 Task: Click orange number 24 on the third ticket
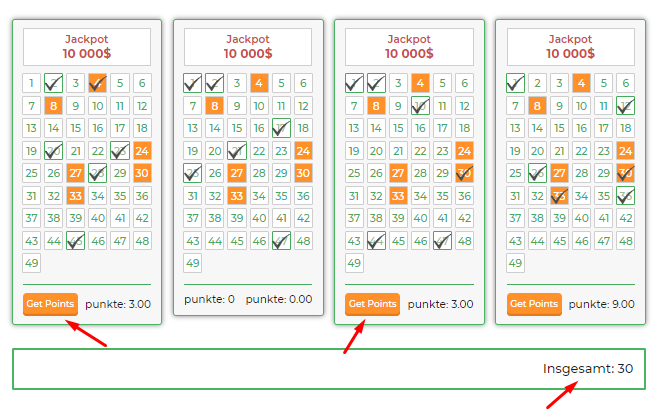coord(464,151)
